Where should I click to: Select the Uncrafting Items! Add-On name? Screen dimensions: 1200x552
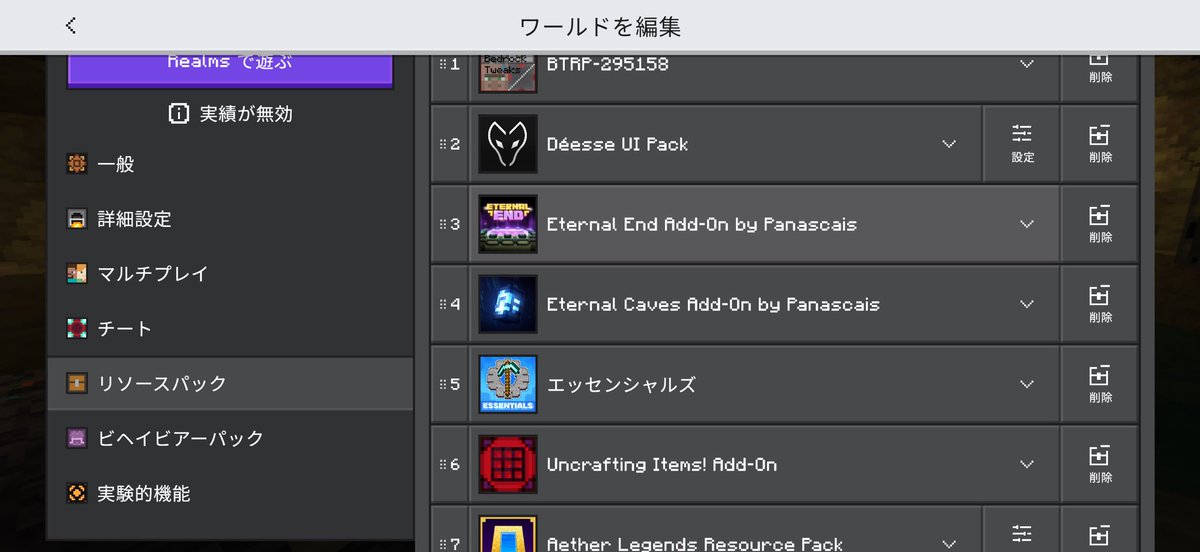tap(662, 464)
